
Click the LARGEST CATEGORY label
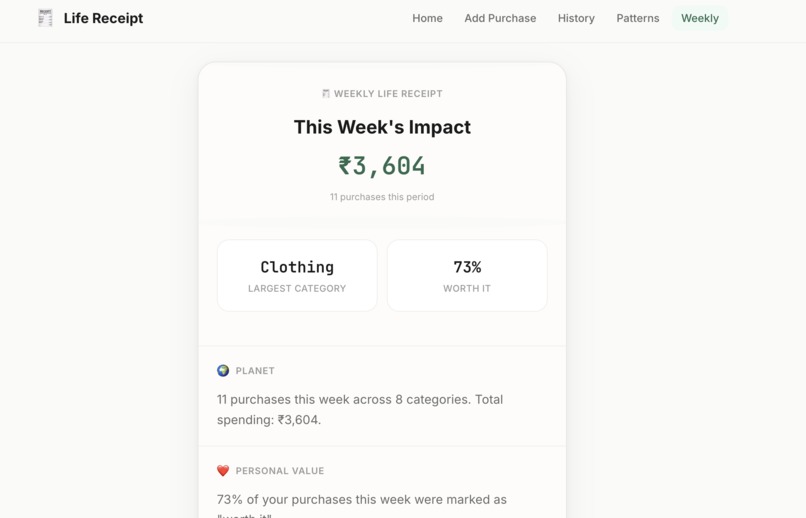(297, 289)
